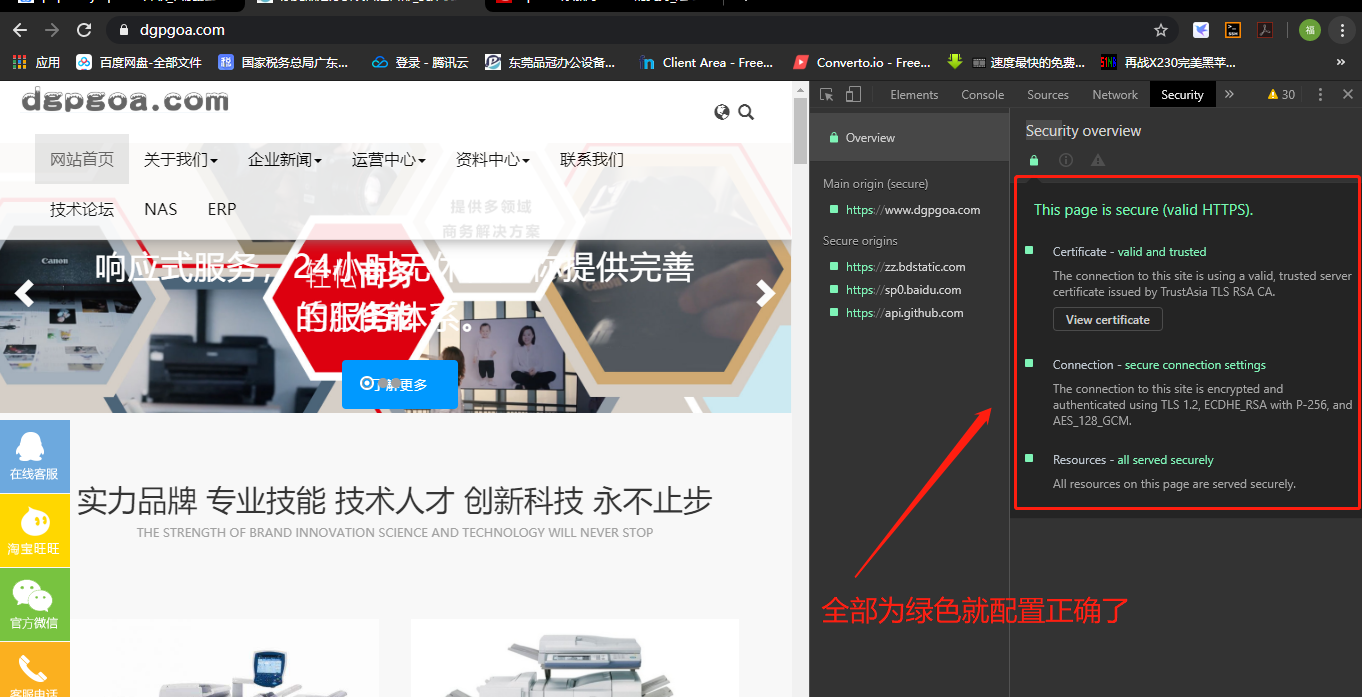Select Overview in the Security sidebar
Image resolution: width=1362 pixels, height=697 pixels.
coord(910,138)
